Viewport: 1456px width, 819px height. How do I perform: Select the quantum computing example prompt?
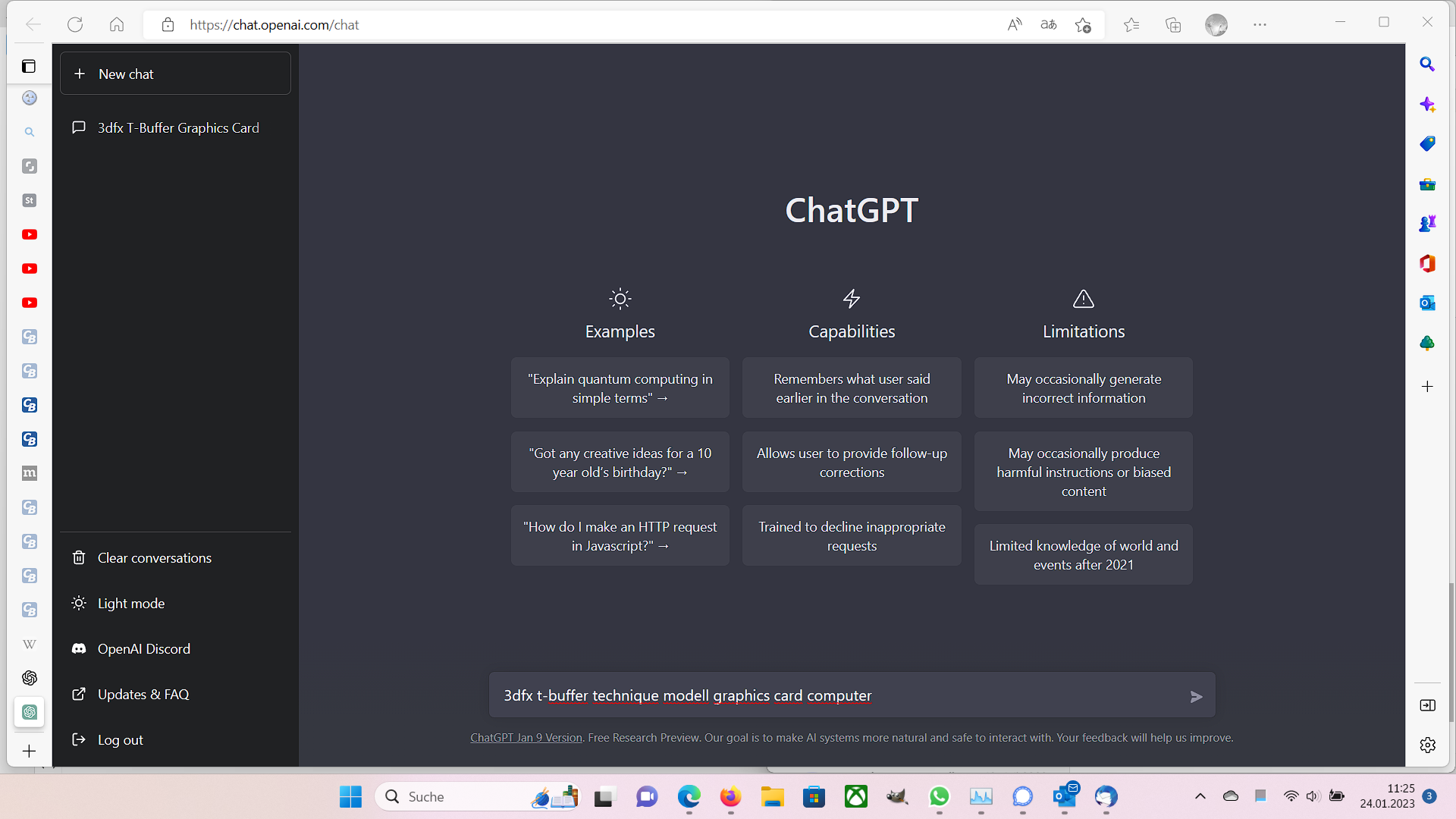(620, 388)
